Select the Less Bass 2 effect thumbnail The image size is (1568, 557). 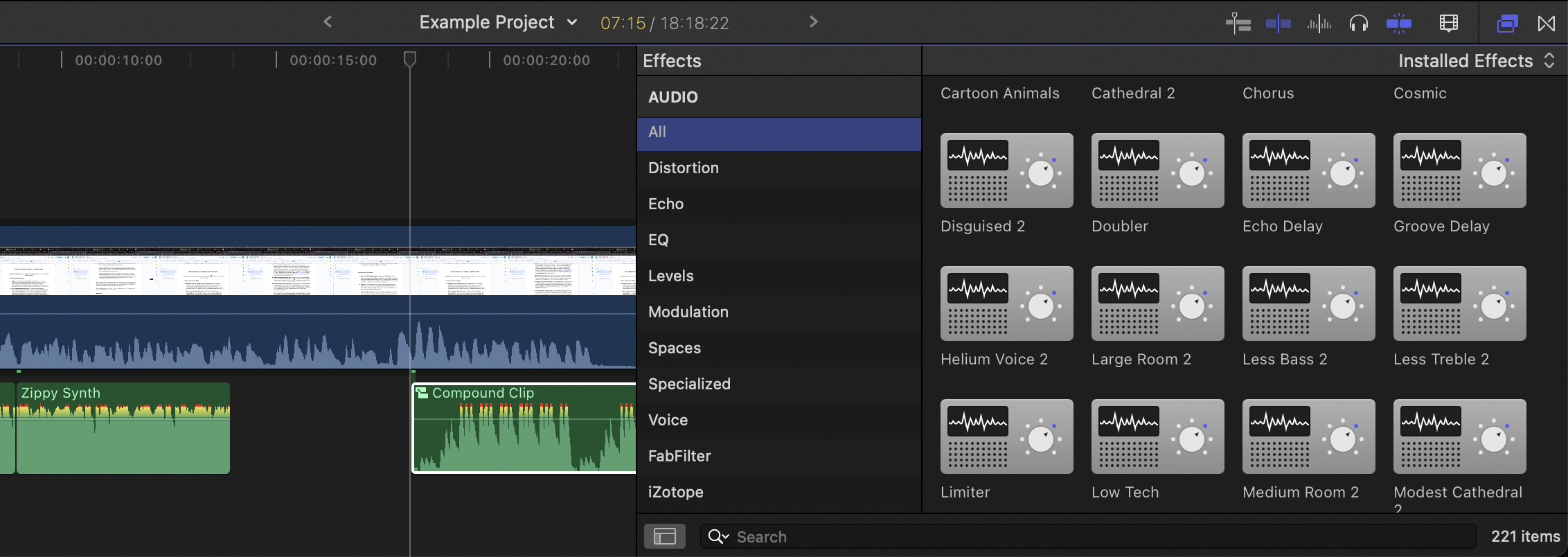click(x=1309, y=303)
